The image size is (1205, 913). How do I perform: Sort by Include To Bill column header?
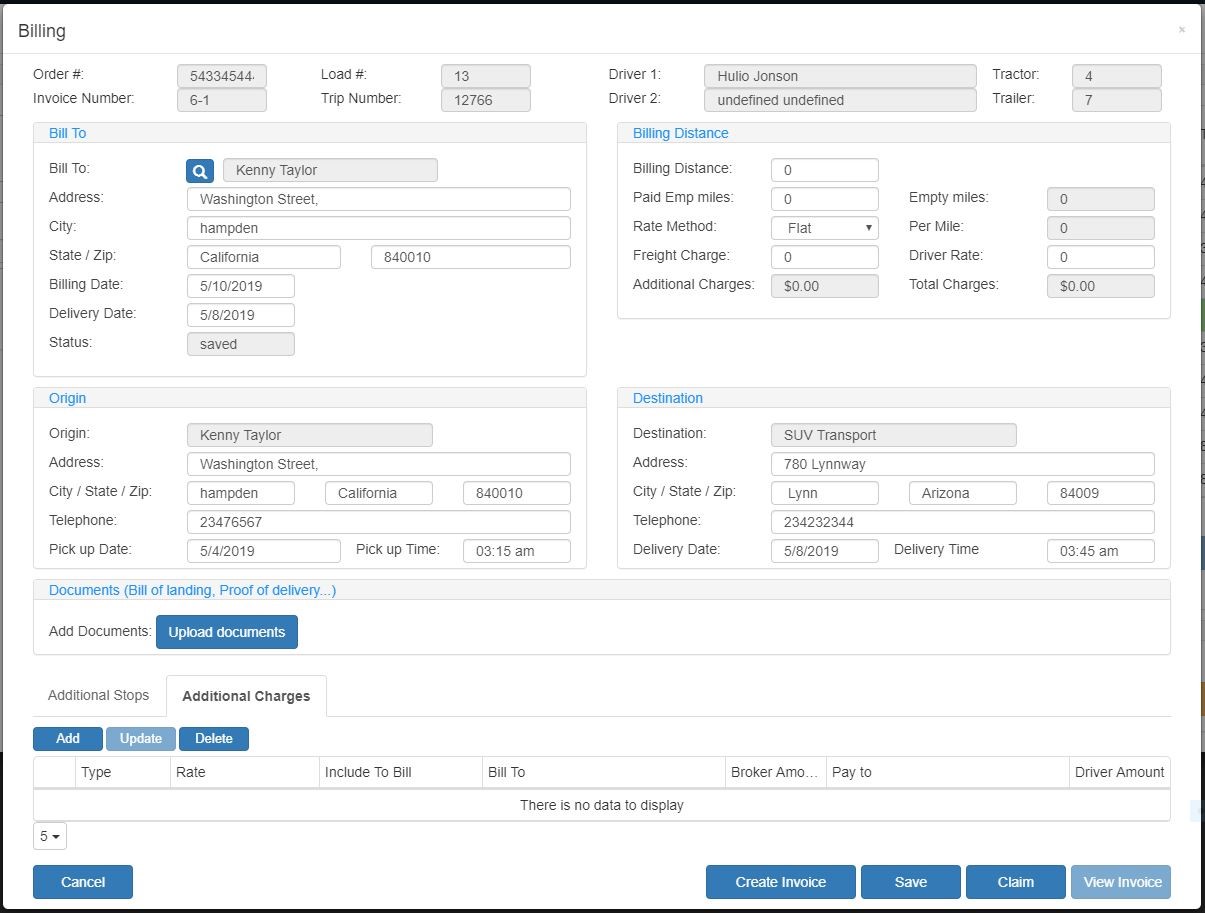point(400,772)
